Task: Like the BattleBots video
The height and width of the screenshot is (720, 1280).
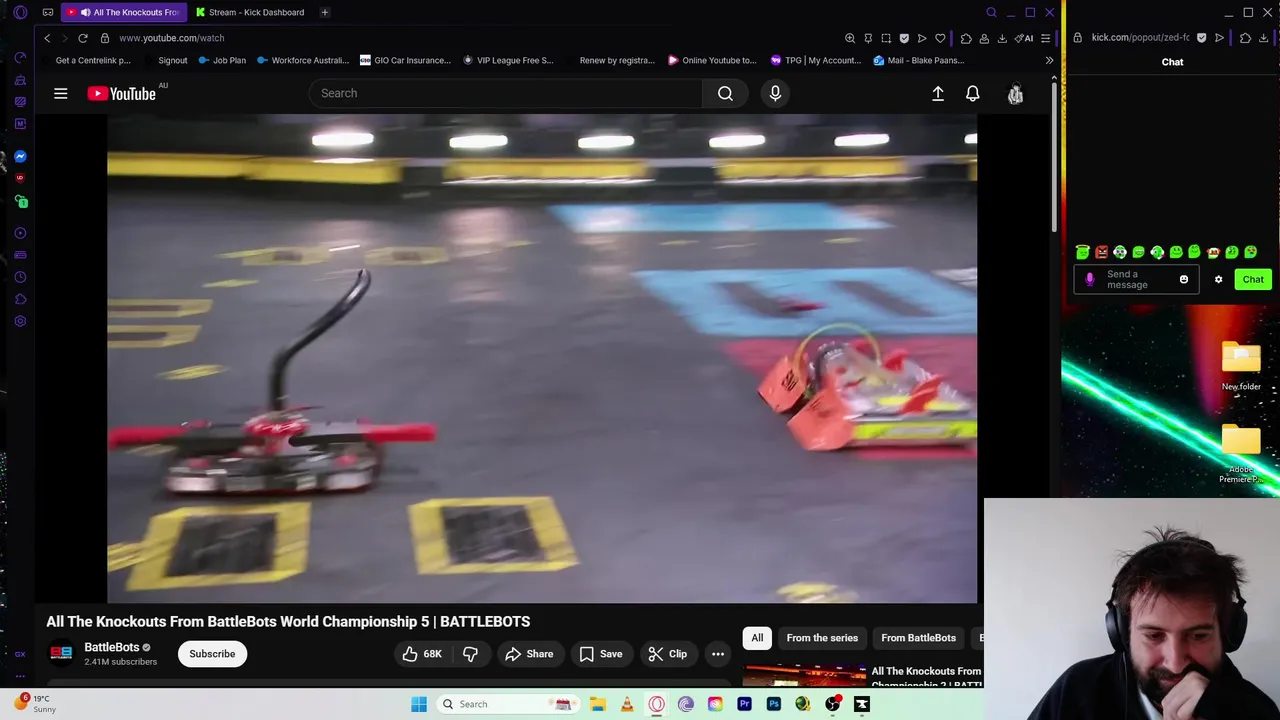Action: click(x=422, y=654)
